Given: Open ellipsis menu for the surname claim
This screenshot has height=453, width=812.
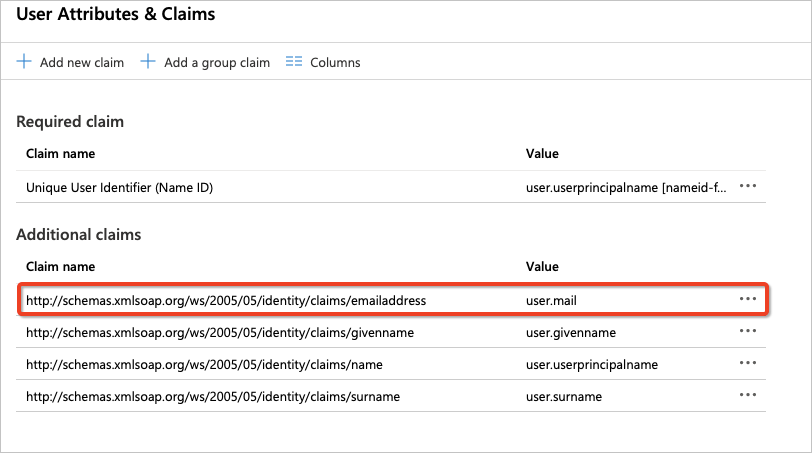Looking at the screenshot, I should (747, 396).
